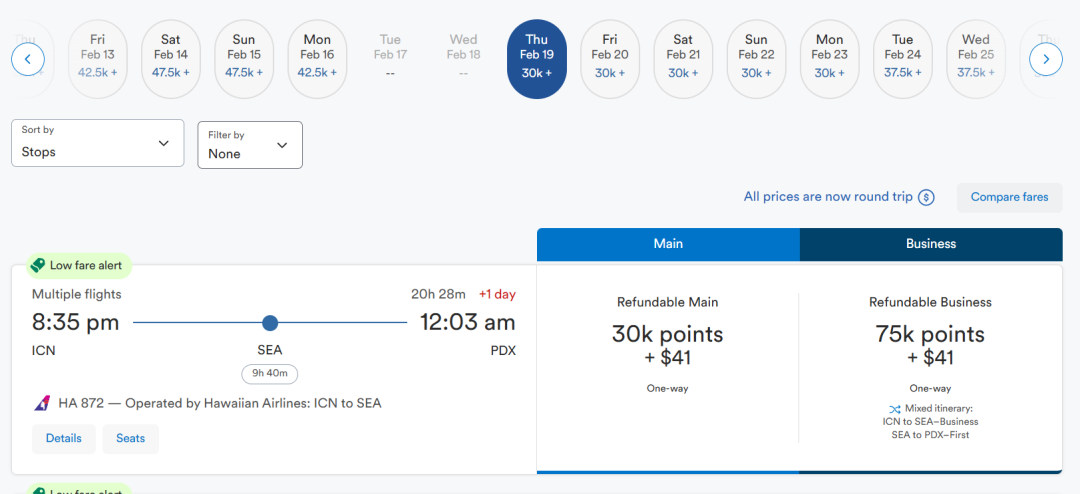Select Fri Feb 20 date
Image resolution: width=1080 pixels, height=494 pixels.
[x=610, y=60]
